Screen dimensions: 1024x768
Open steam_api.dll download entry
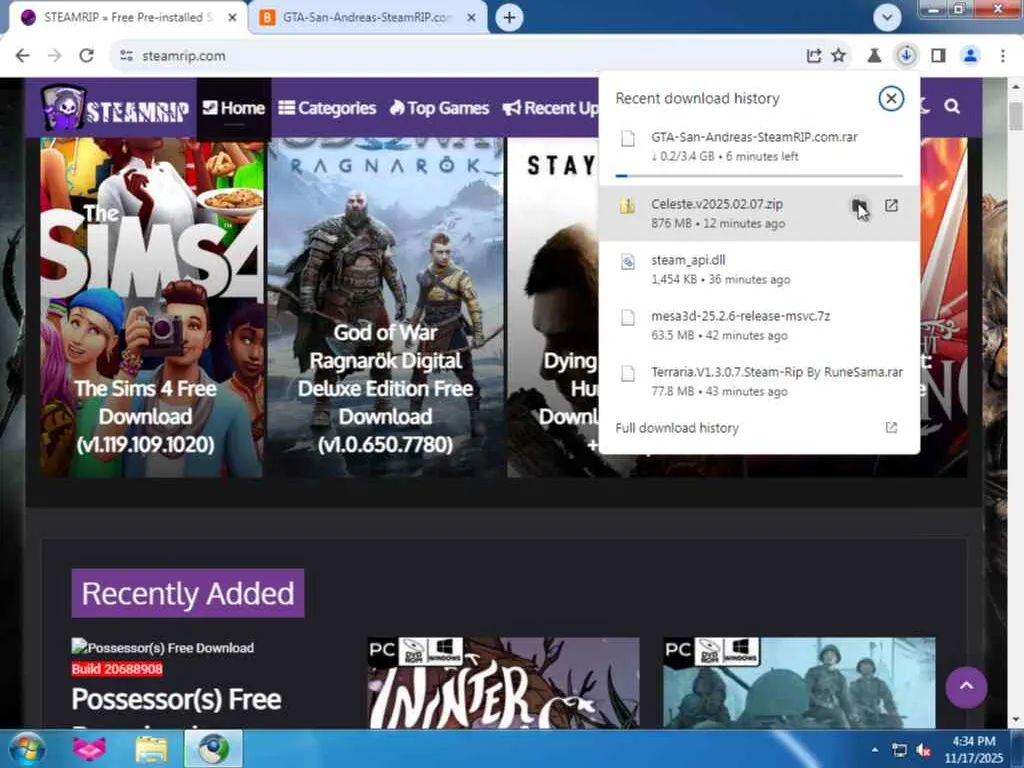[759, 270]
